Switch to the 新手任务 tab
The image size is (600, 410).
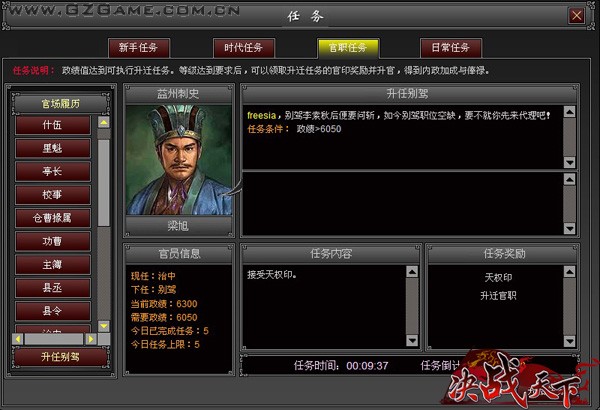[139, 48]
